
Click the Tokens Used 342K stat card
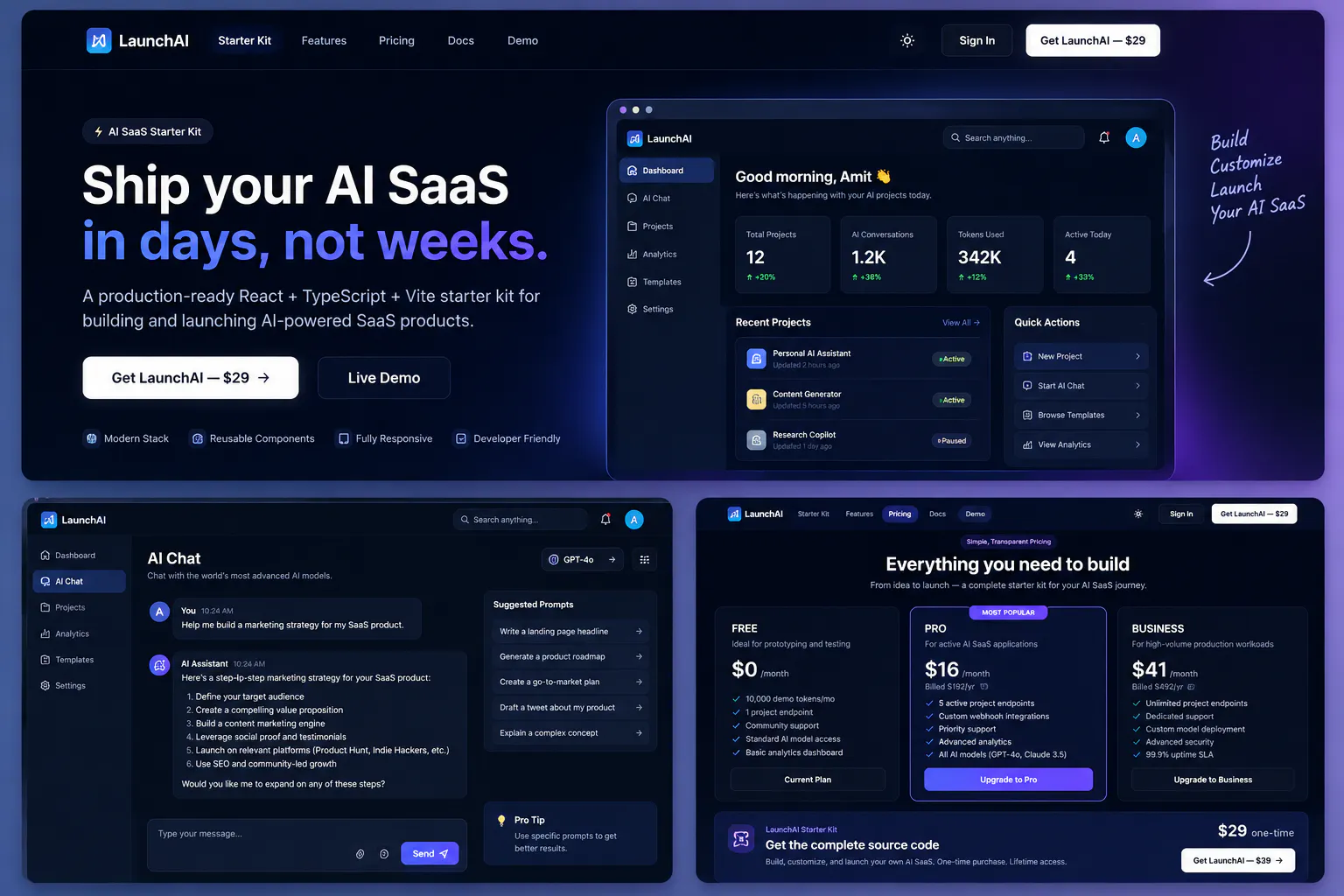(995, 255)
